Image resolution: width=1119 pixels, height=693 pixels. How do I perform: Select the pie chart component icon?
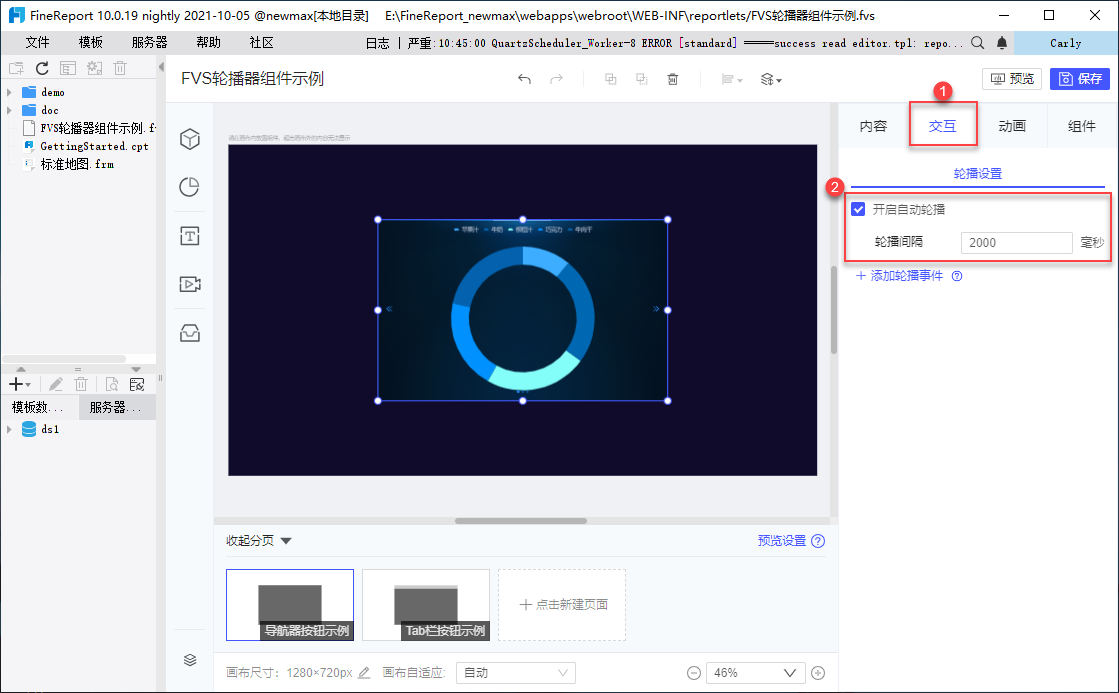(190, 187)
